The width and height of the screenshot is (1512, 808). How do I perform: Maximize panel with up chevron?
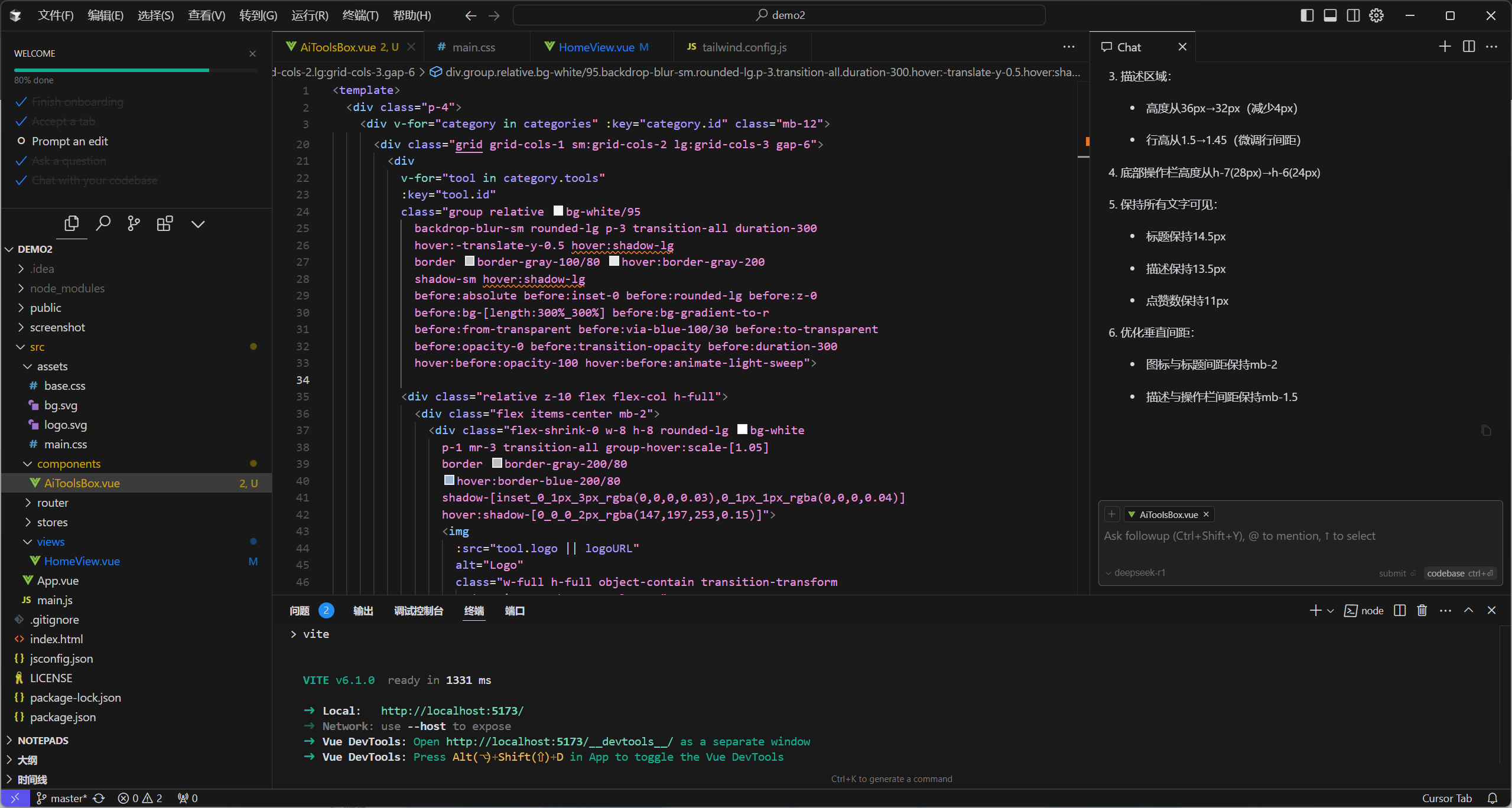point(1468,610)
